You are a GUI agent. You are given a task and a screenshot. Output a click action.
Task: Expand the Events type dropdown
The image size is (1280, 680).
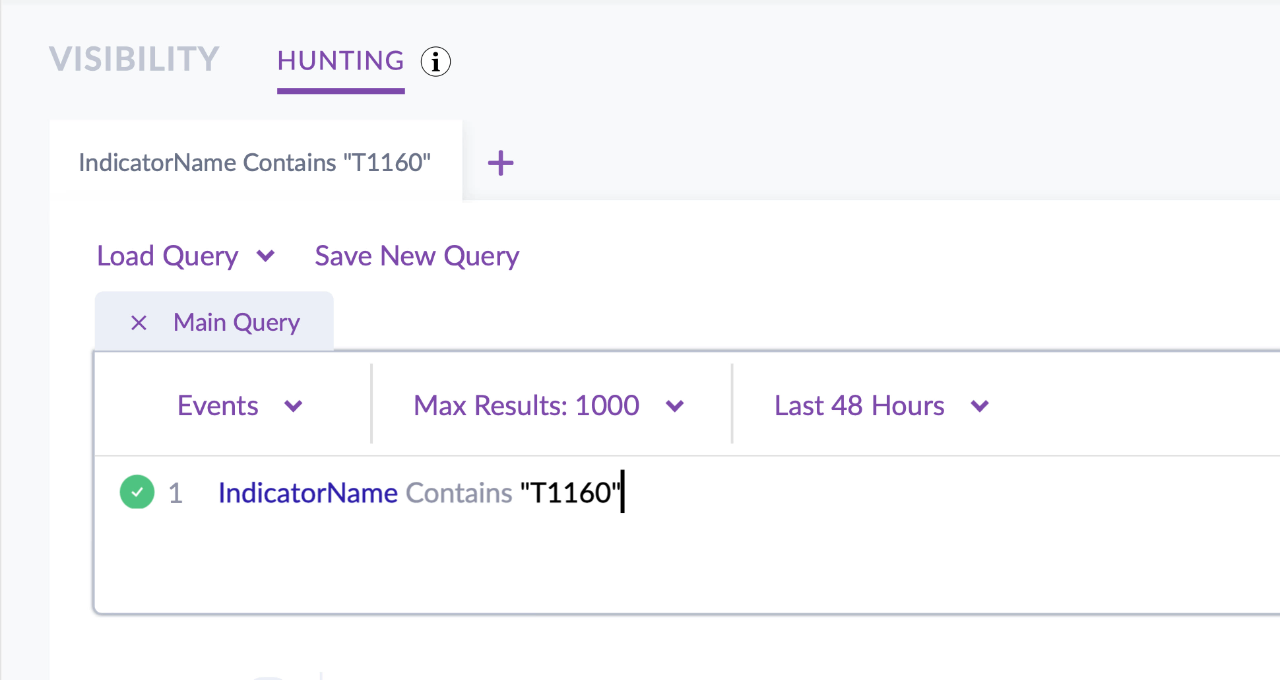pyautogui.click(x=218, y=406)
